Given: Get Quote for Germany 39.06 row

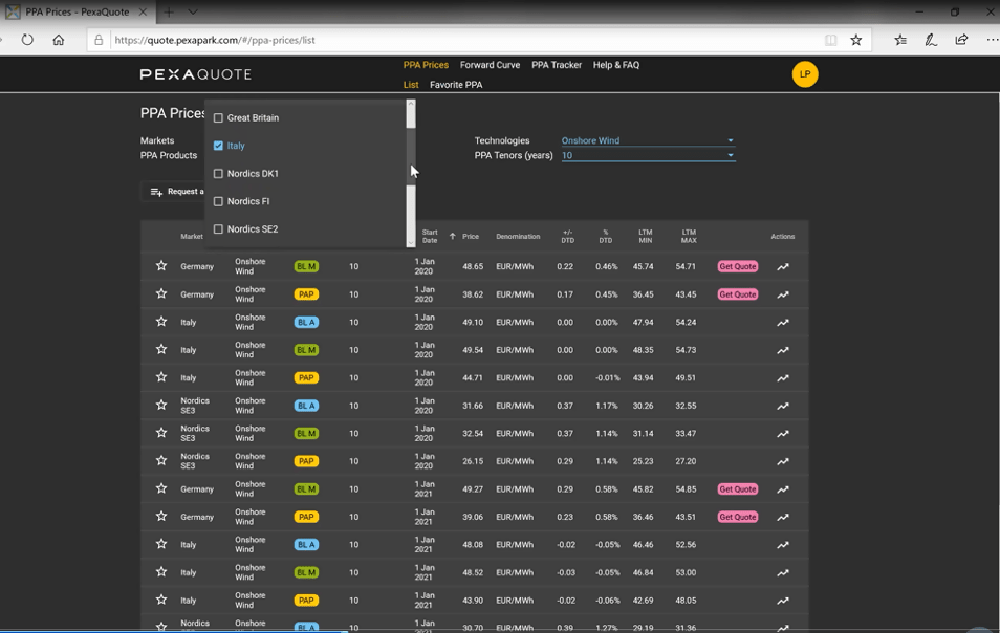Looking at the screenshot, I should 738,517.
